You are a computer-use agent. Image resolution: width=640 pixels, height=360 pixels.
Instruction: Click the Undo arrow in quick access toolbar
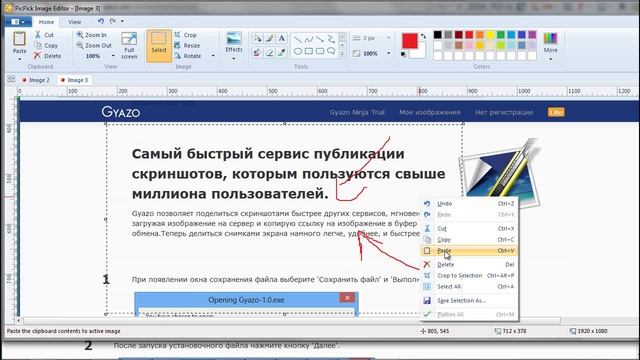coord(100,21)
